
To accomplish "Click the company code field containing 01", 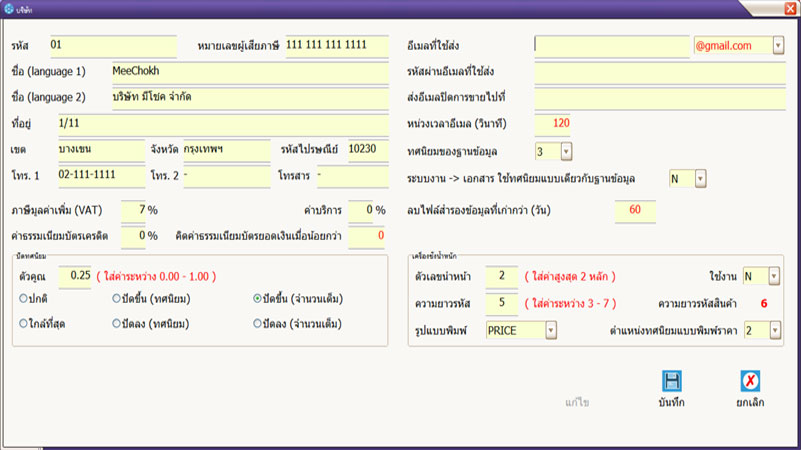I will point(111,45).
